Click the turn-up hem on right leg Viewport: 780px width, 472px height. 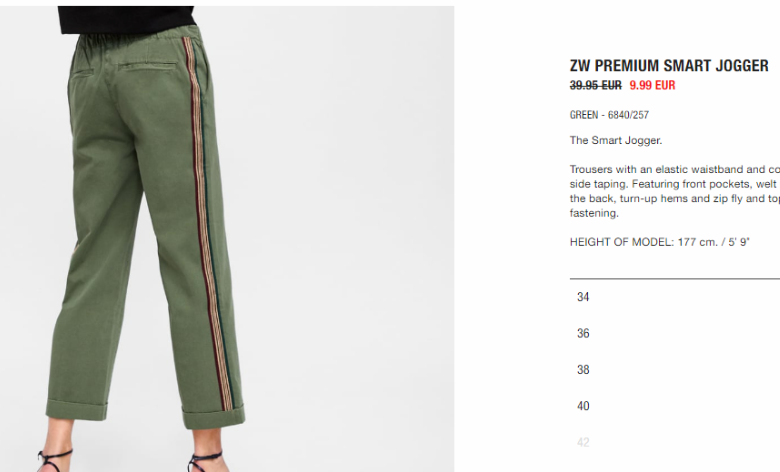coord(213,417)
